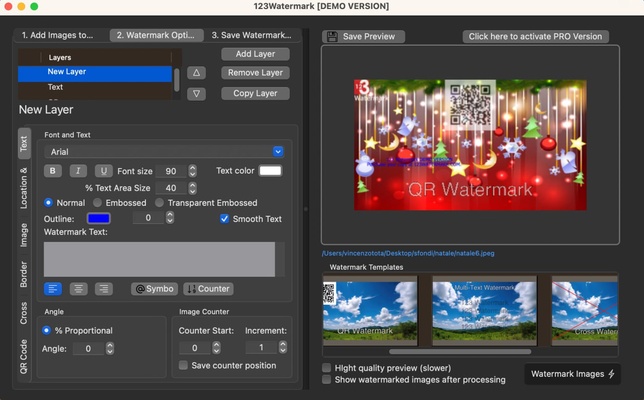This screenshot has width=644, height=400.
Task: Click the Copy Layer button
Action: click(x=255, y=93)
